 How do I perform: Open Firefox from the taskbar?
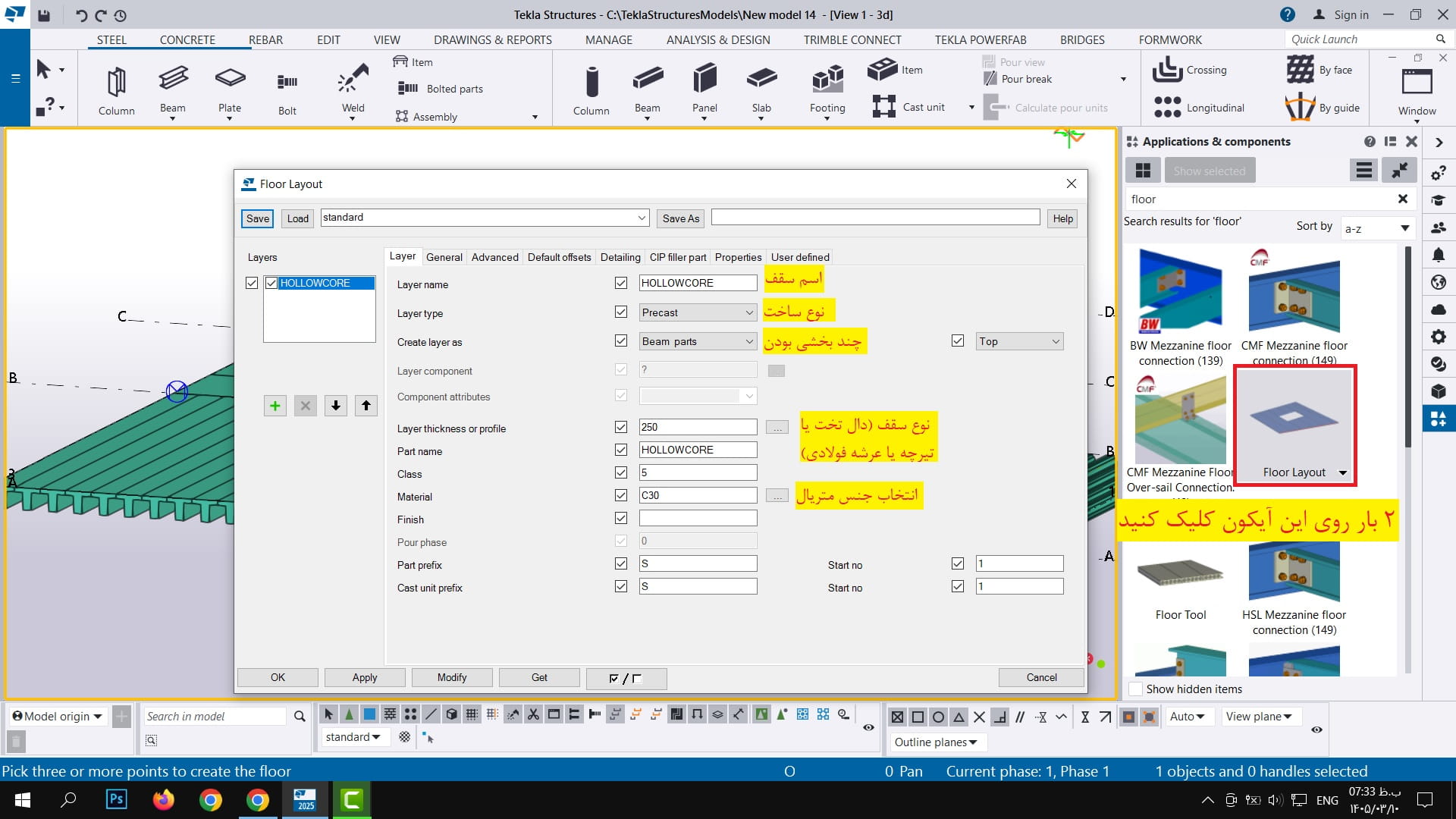[163, 800]
